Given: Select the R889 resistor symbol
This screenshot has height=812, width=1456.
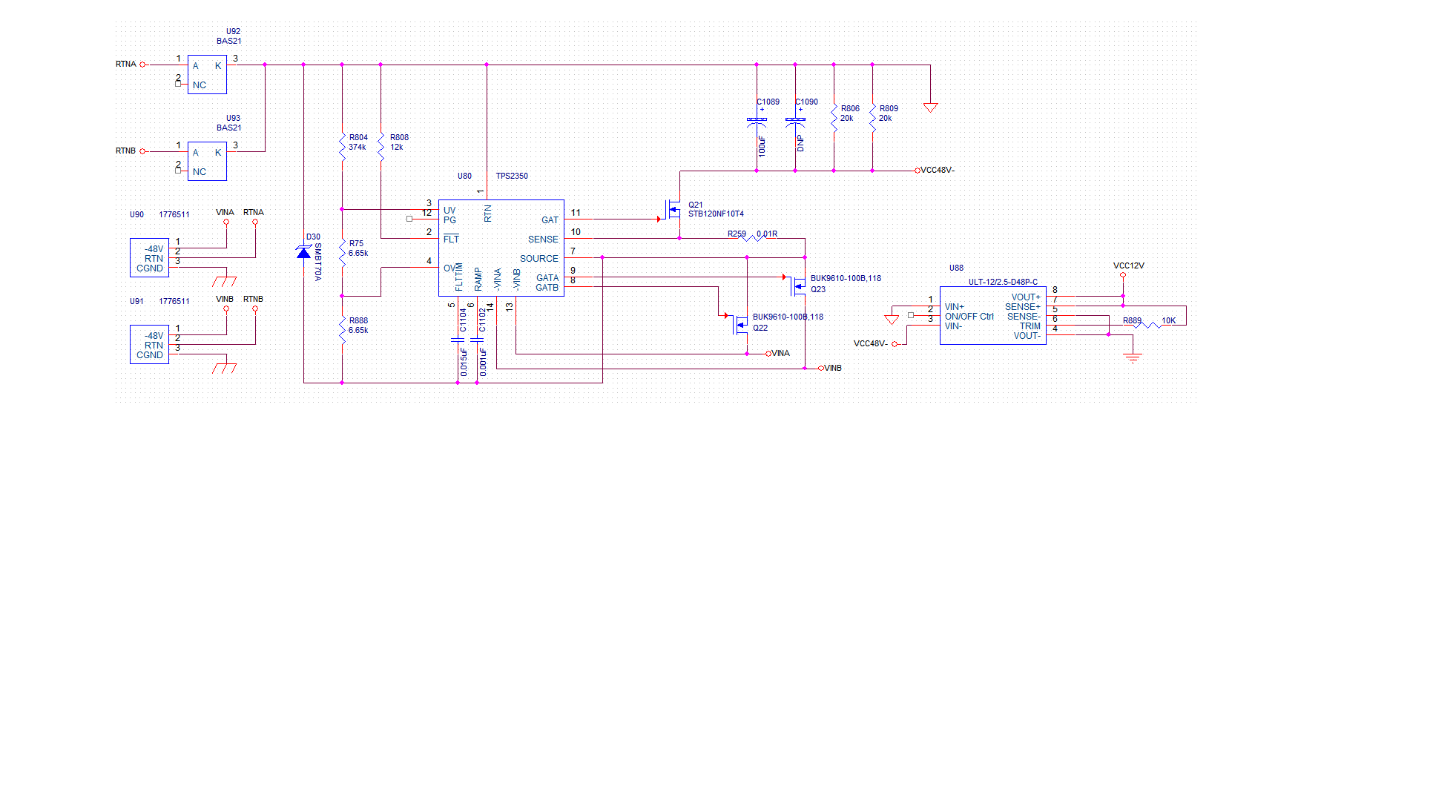Looking at the screenshot, I should (1147, 325).
